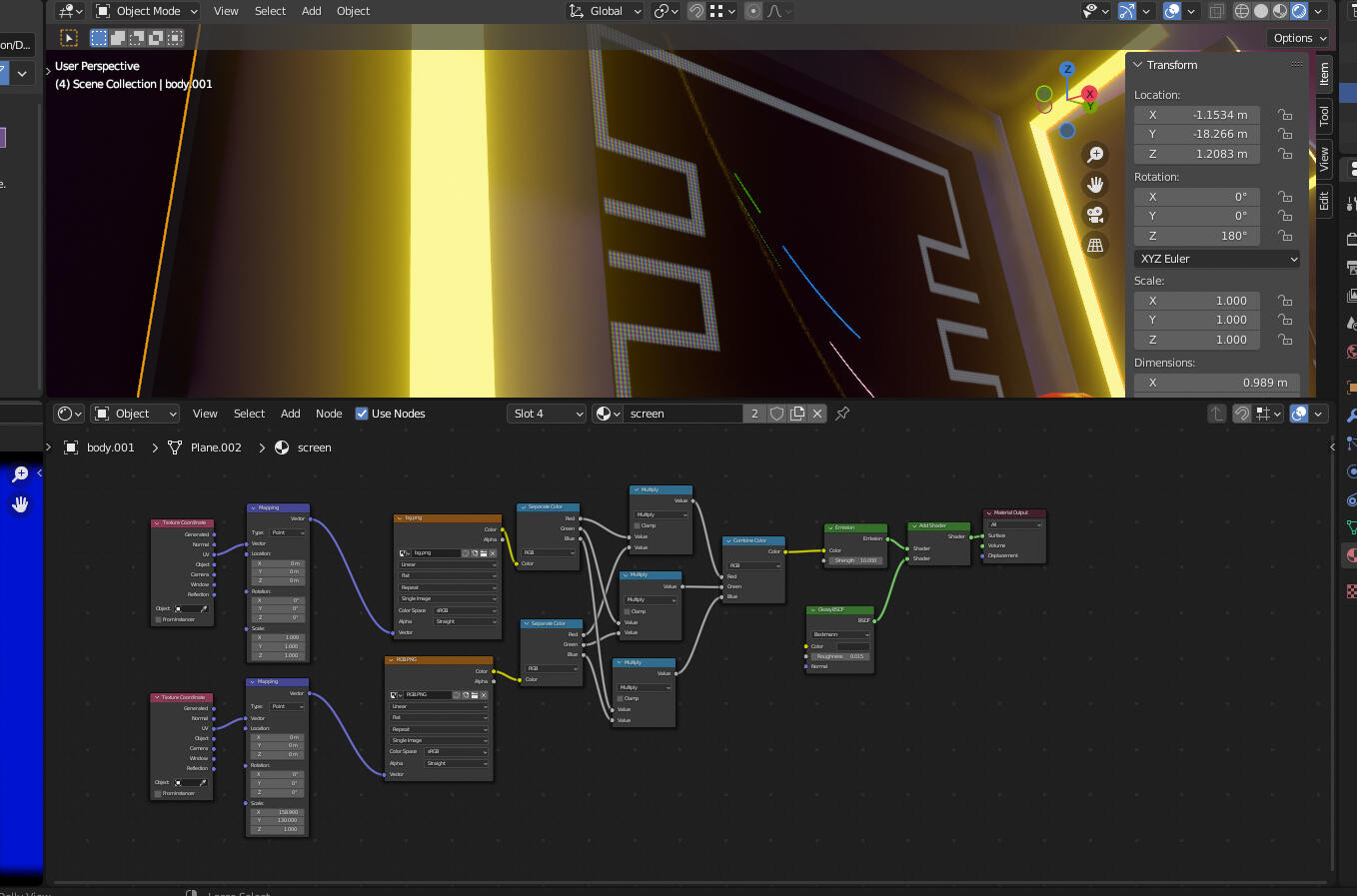
Task: Switch to the Tool sidebar tab
Action: point(1324,116)
